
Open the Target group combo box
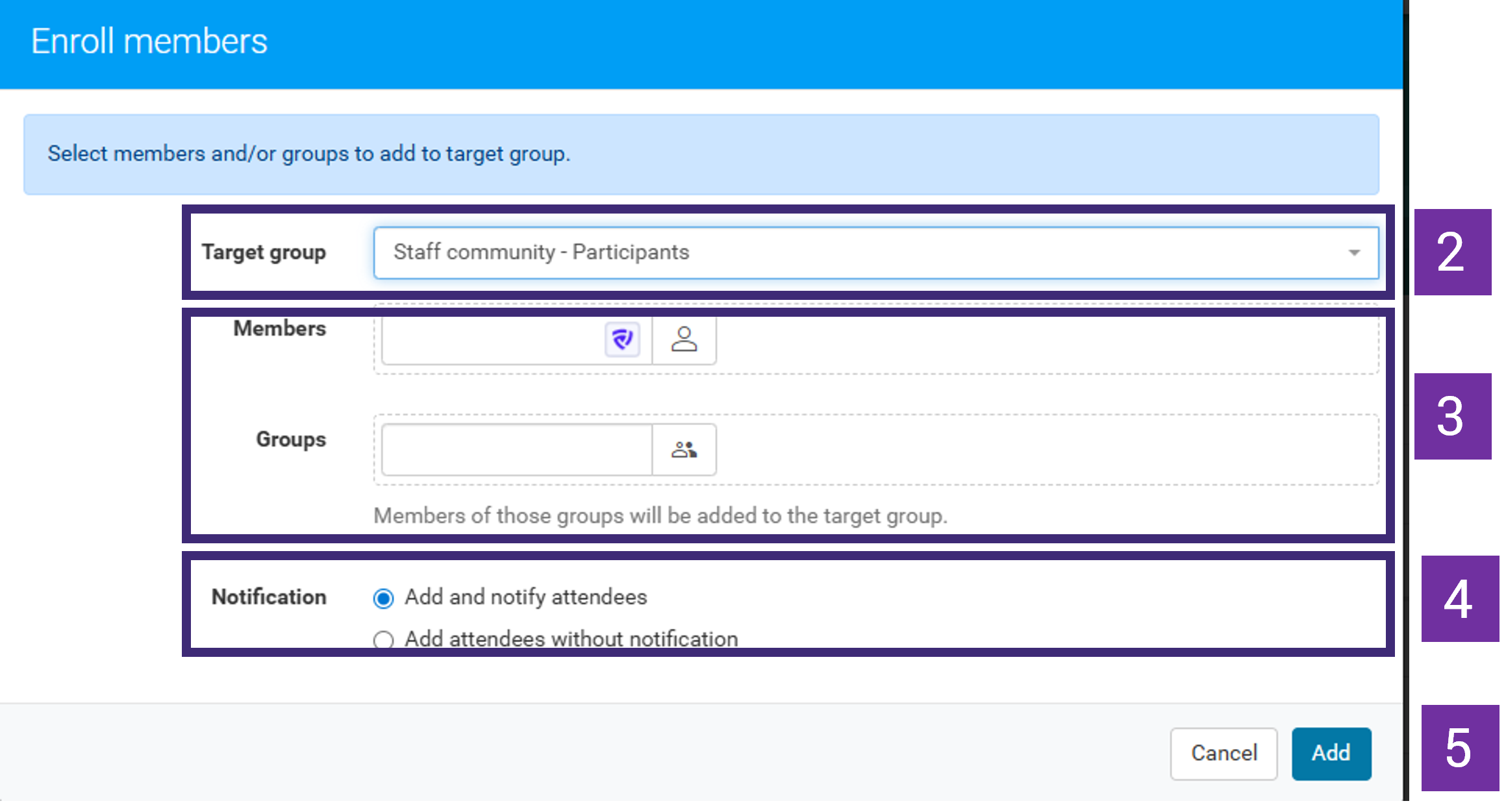pos(876,252)
